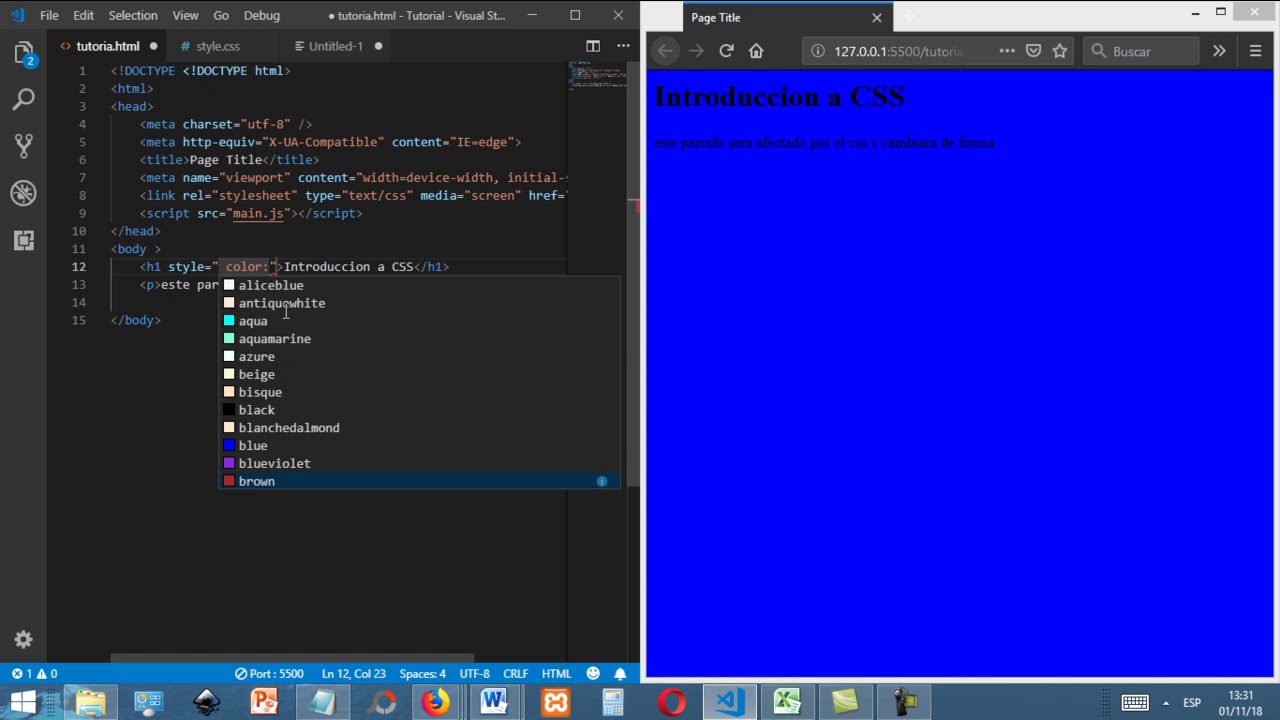Click the Buscar search field in Firefox
Viewport: 1280px width, 720px height.
[1142, 51]
